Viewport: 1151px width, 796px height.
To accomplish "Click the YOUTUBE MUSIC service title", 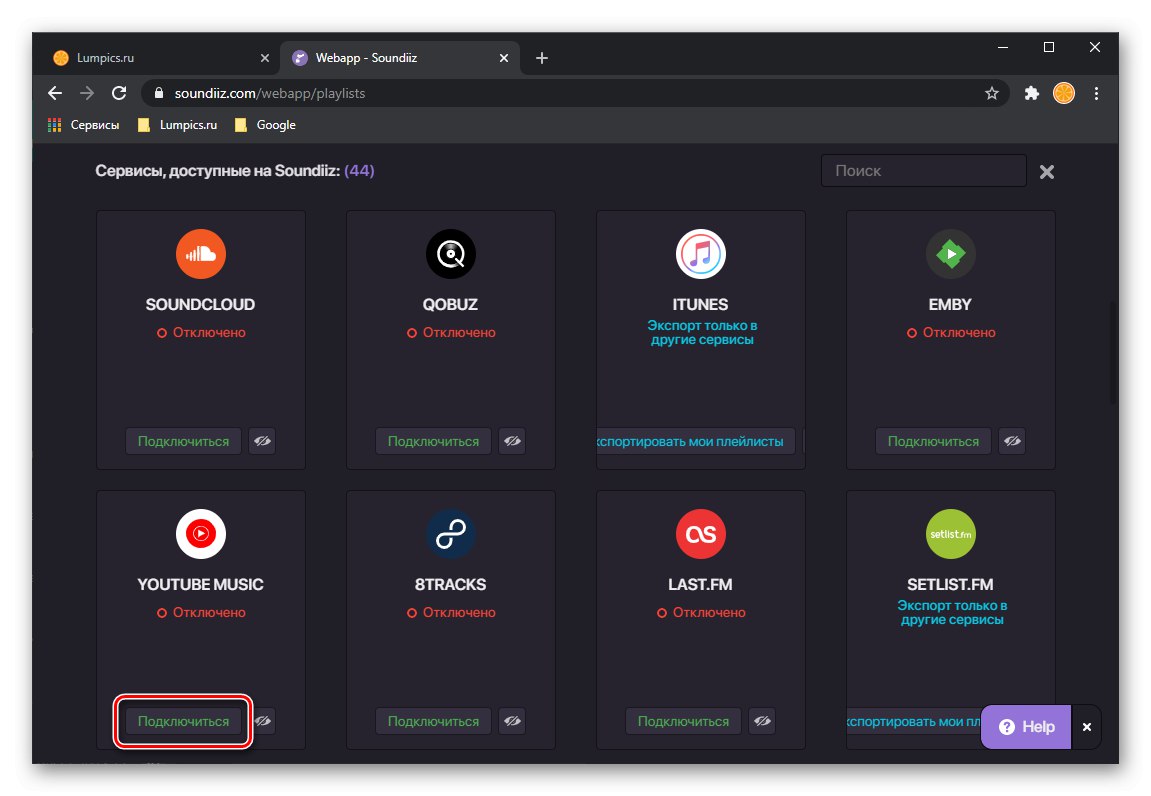I will [200, 585].
